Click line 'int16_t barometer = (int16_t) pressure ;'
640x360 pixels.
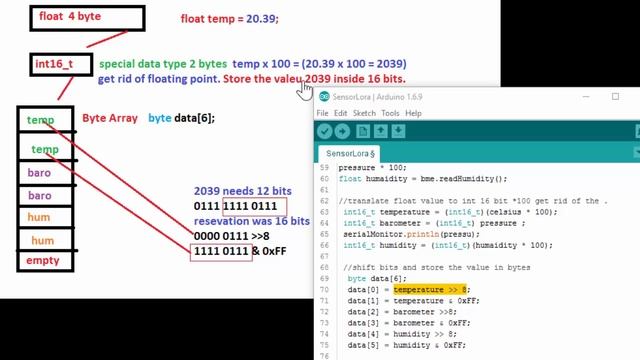pos(434,223)
